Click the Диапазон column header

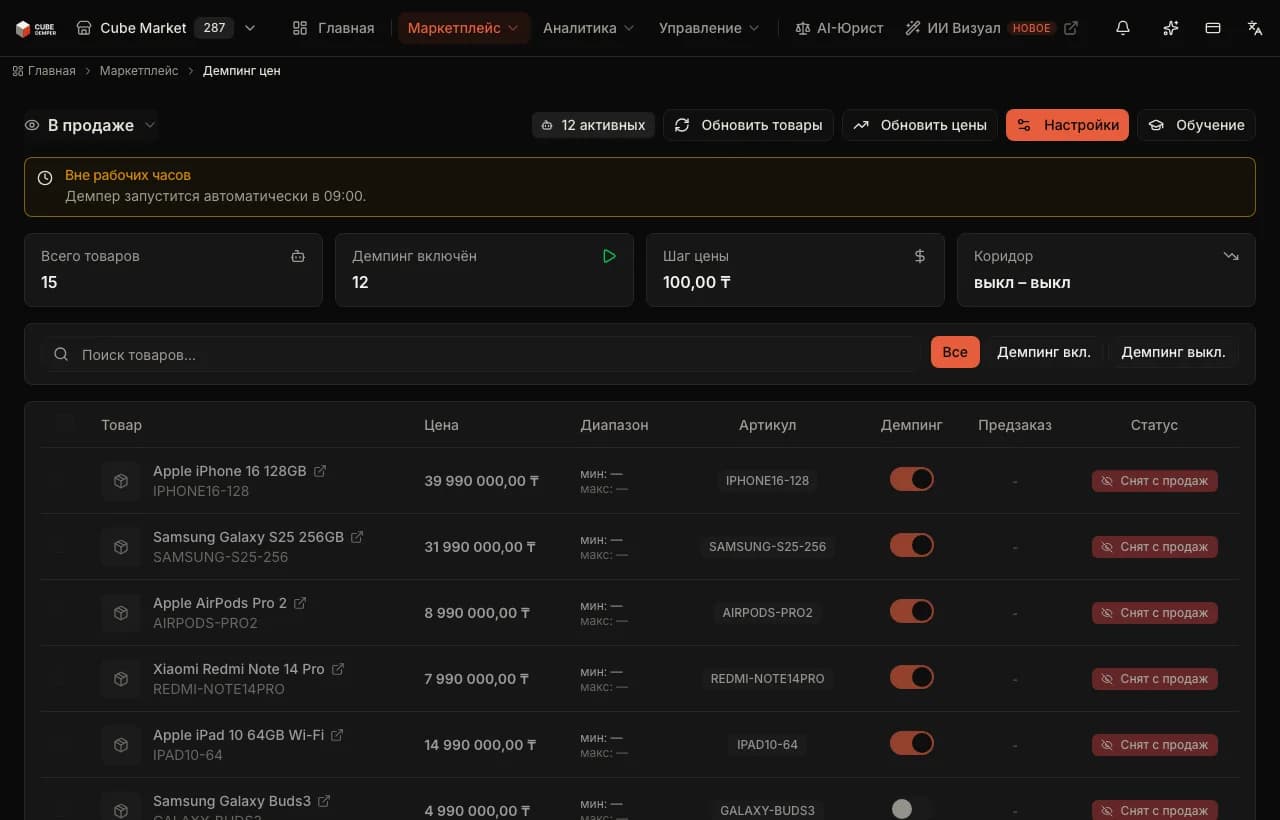[614, 425]
